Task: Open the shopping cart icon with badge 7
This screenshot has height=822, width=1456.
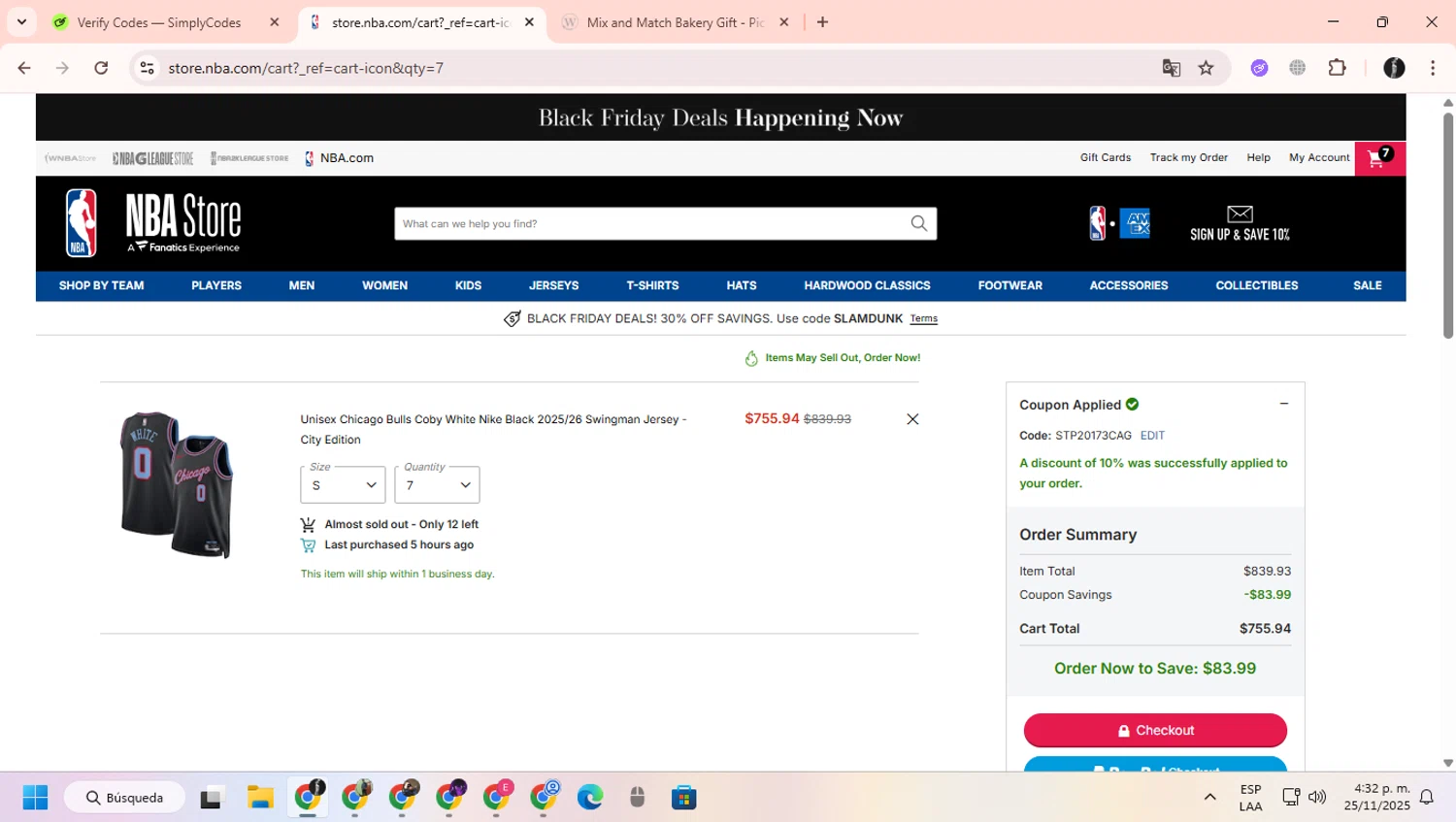Action: click(x=1379, y=158)
